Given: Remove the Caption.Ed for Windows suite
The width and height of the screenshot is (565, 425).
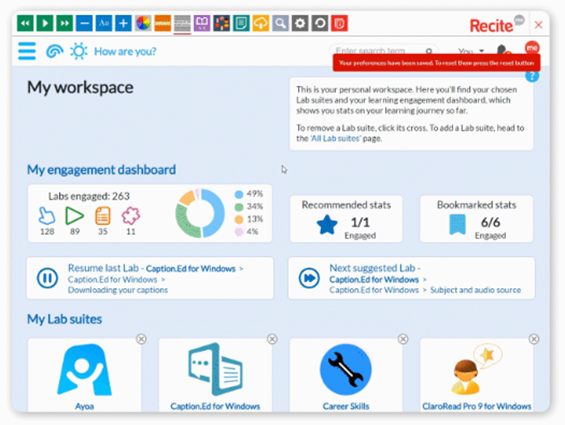Looking at the screenshot, I should click(x=272, y=339).
